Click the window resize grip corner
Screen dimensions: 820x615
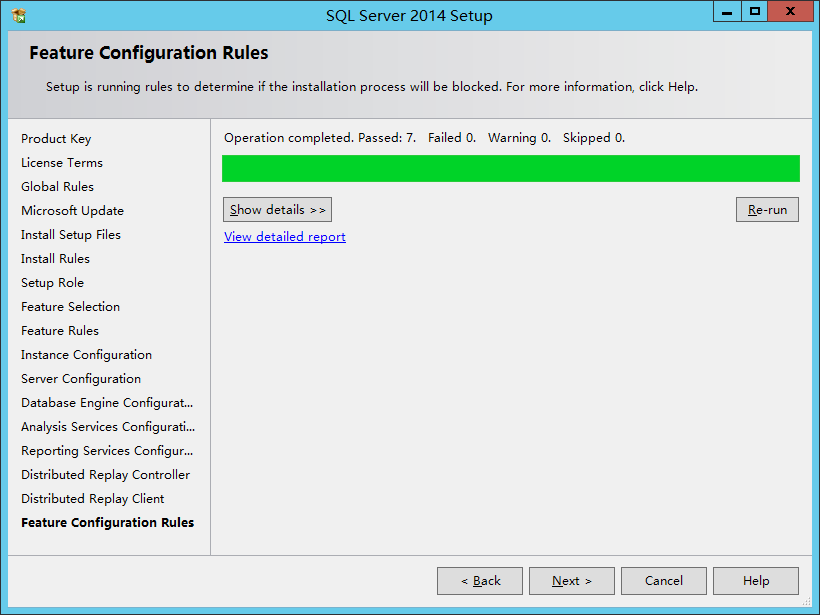[x=807, y=602]
